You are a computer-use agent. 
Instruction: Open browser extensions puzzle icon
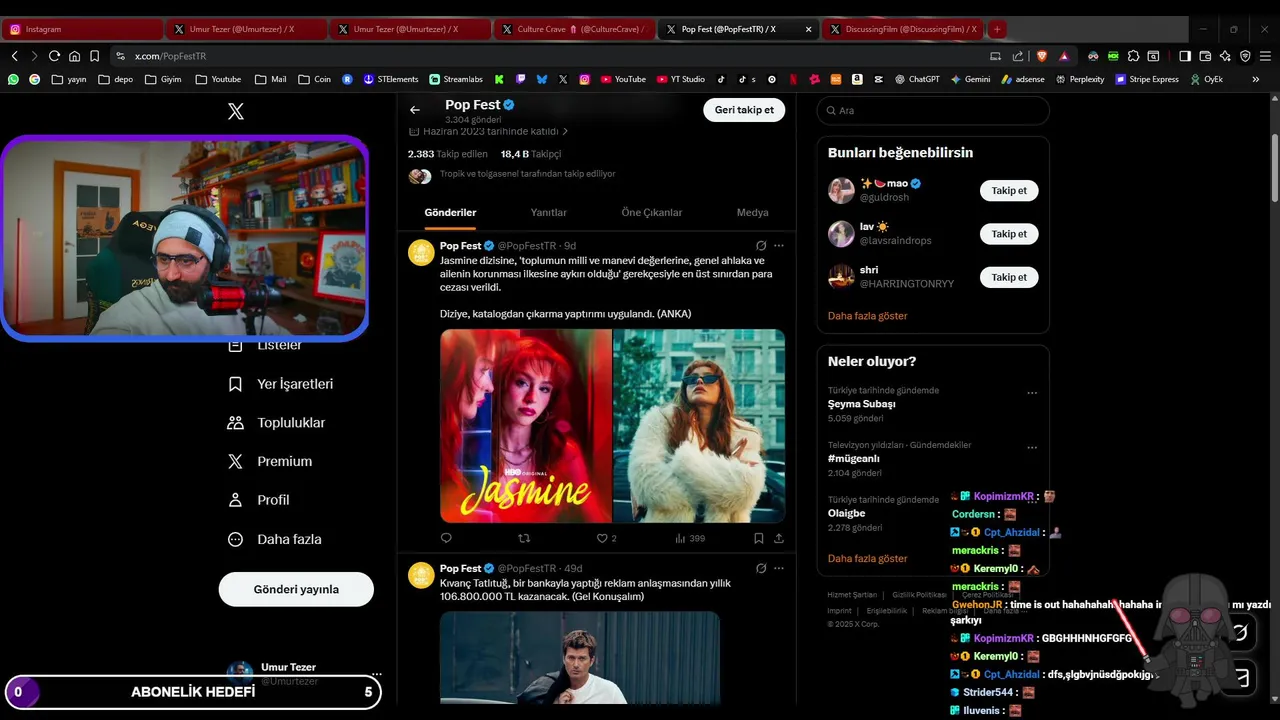1133,56
